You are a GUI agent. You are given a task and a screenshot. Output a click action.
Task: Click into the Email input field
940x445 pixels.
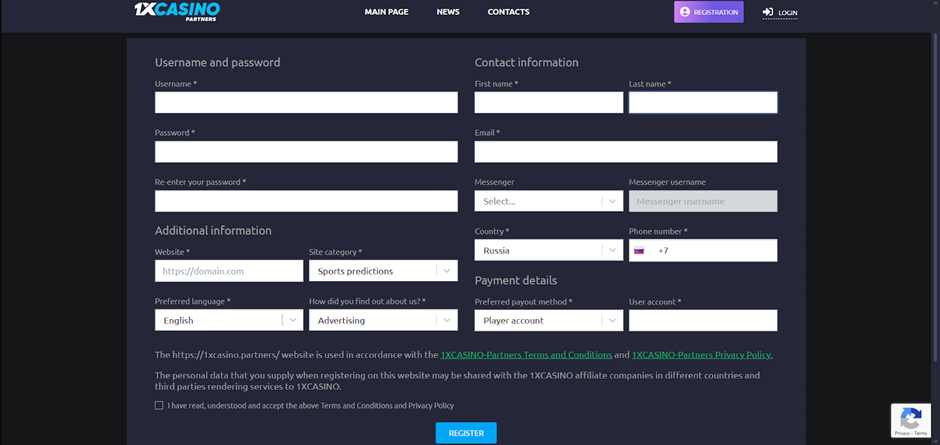click(625, 152)
